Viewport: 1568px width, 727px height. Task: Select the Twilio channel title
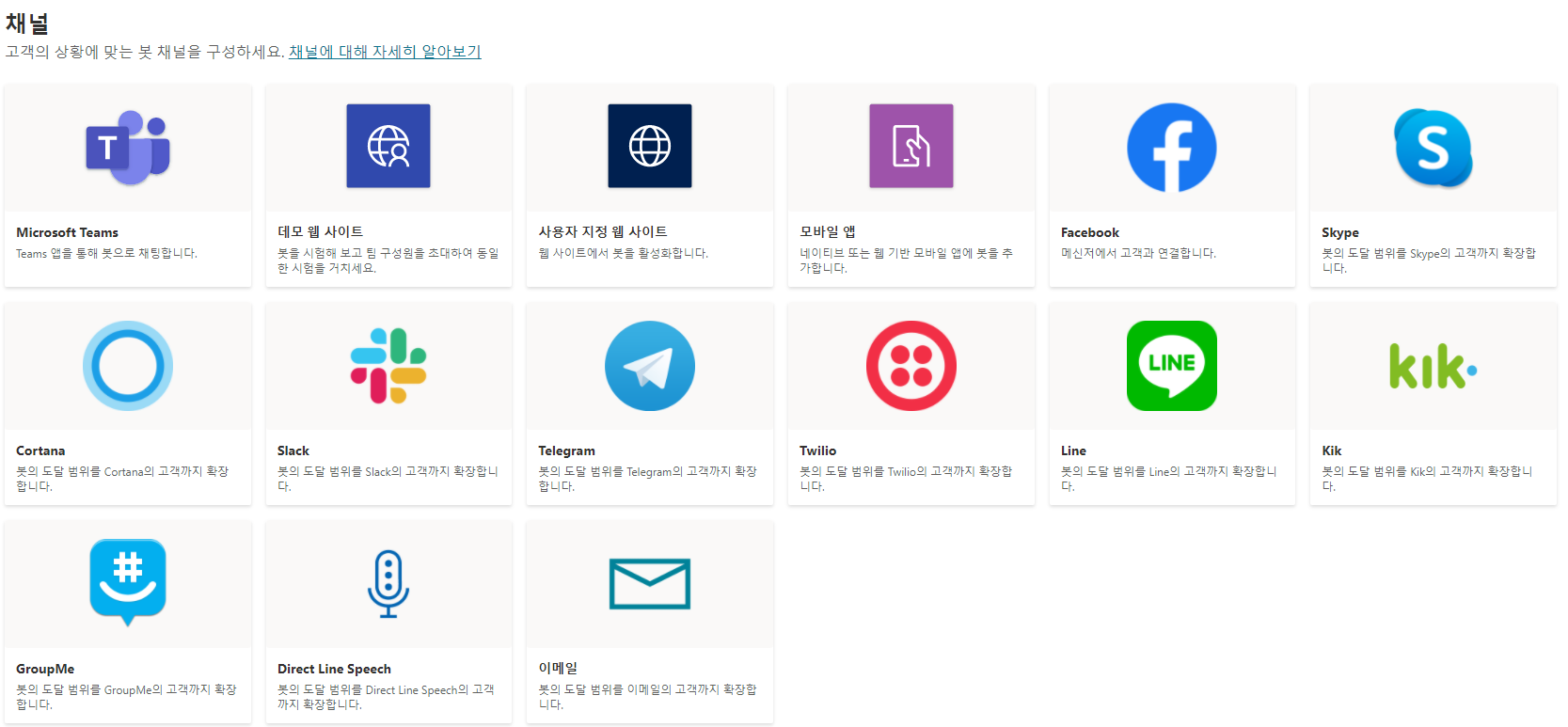[818, 450]
